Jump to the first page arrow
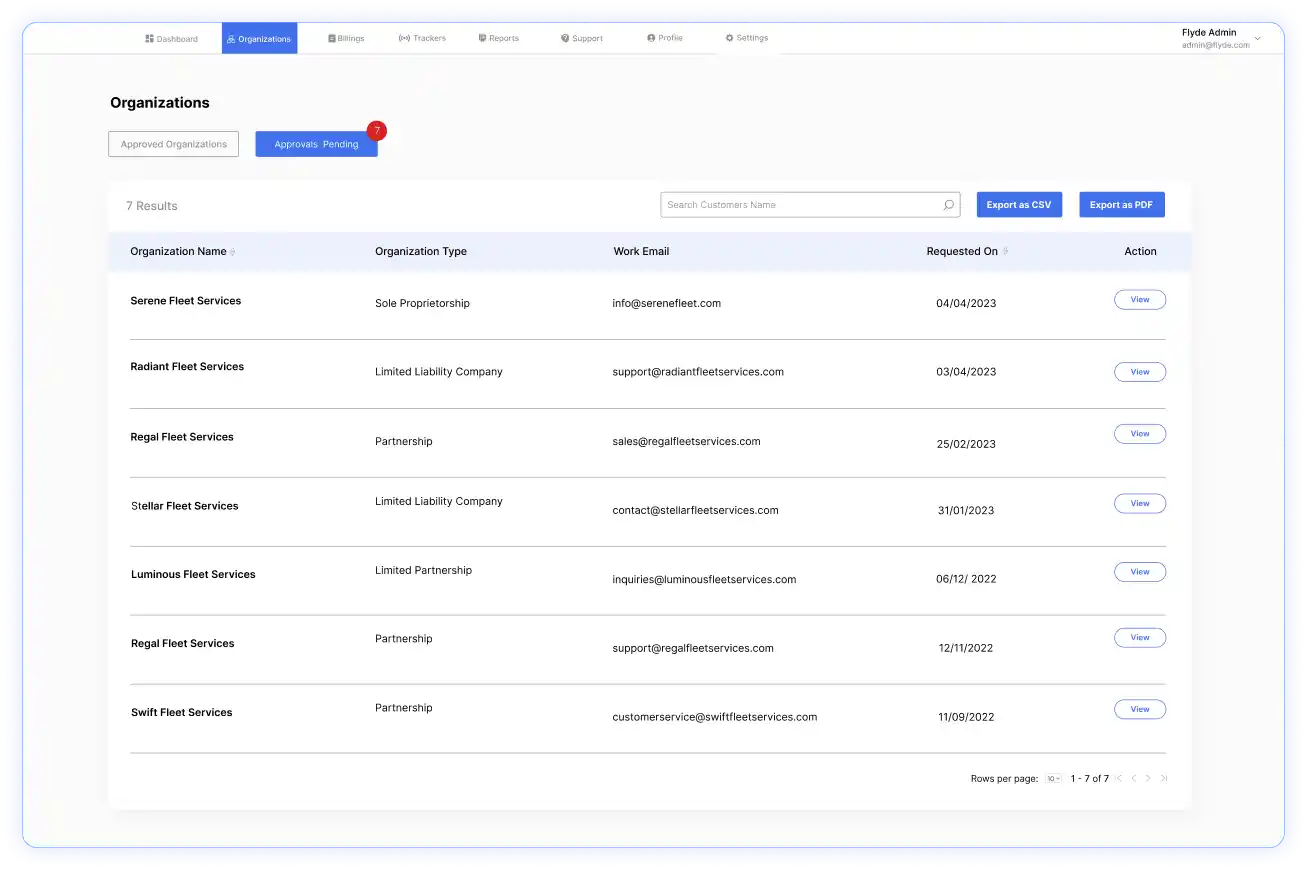Viewport: 1307px width, 870px height. [x=1119, y=778]
